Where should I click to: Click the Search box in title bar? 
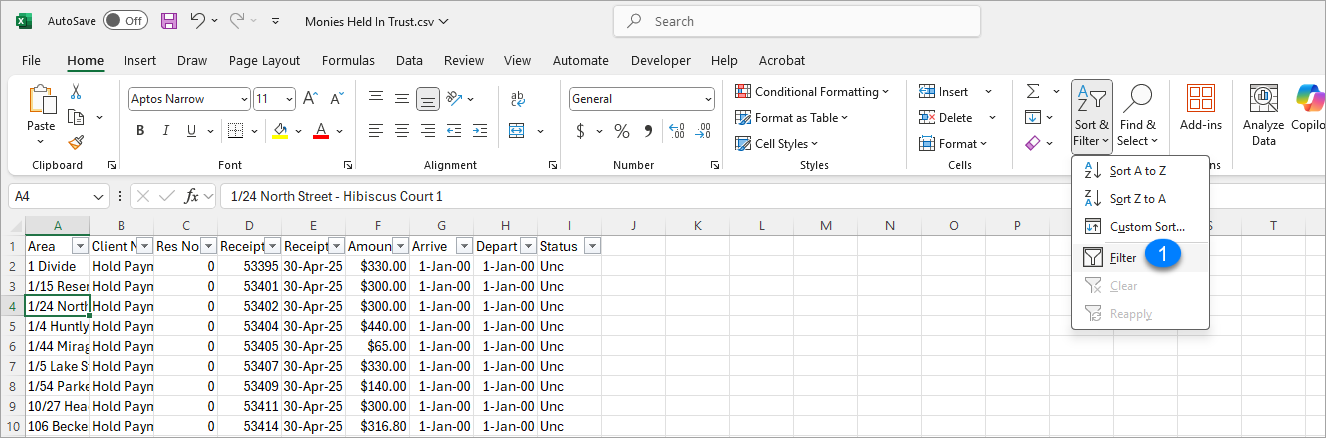coord(797,21)
